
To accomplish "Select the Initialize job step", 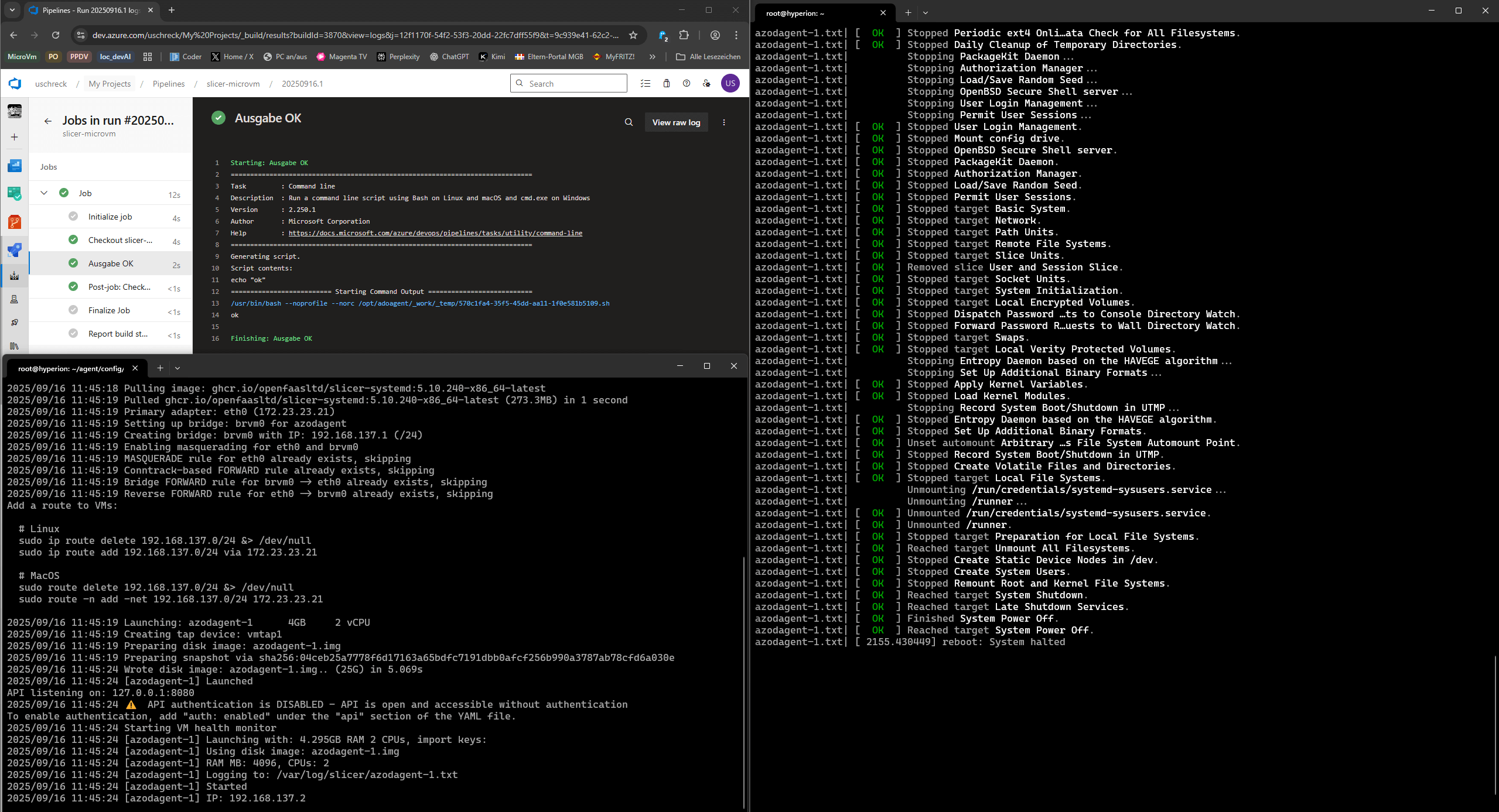I will tap(110, 217).
